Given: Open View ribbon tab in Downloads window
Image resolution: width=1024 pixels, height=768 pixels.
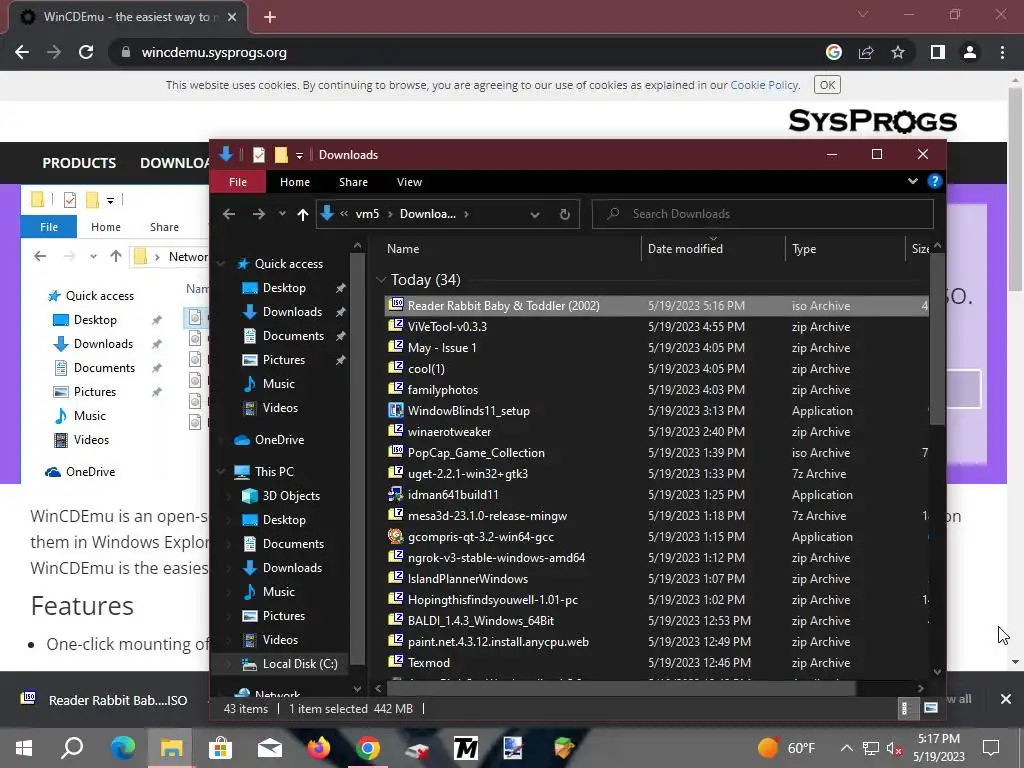Looking at the screenshot, I should (409, 182).
